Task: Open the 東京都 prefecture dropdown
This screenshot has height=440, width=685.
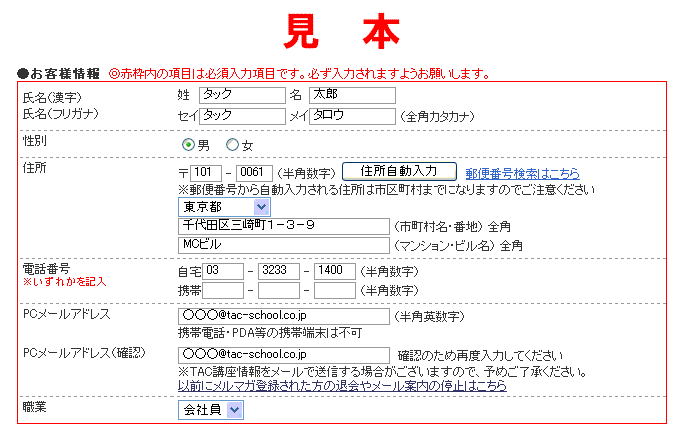Action: coord(224,207)
